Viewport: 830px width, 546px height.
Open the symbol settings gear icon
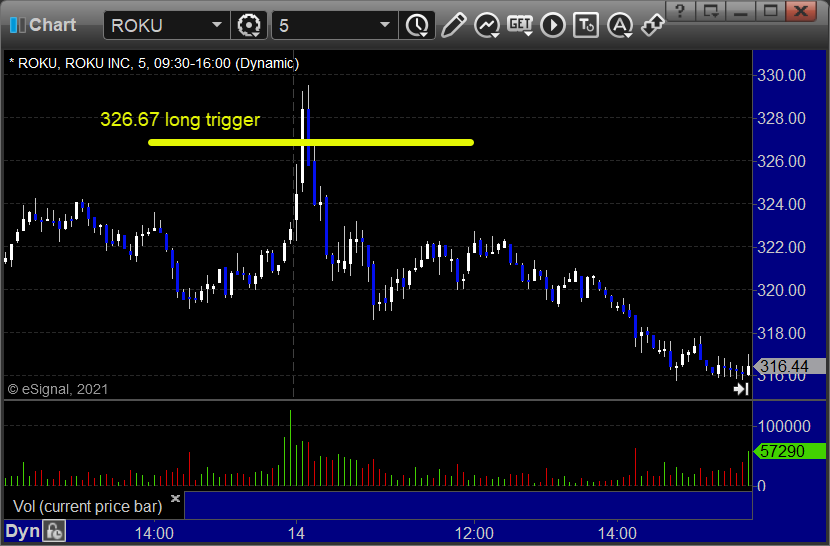[x=249, y=25]
